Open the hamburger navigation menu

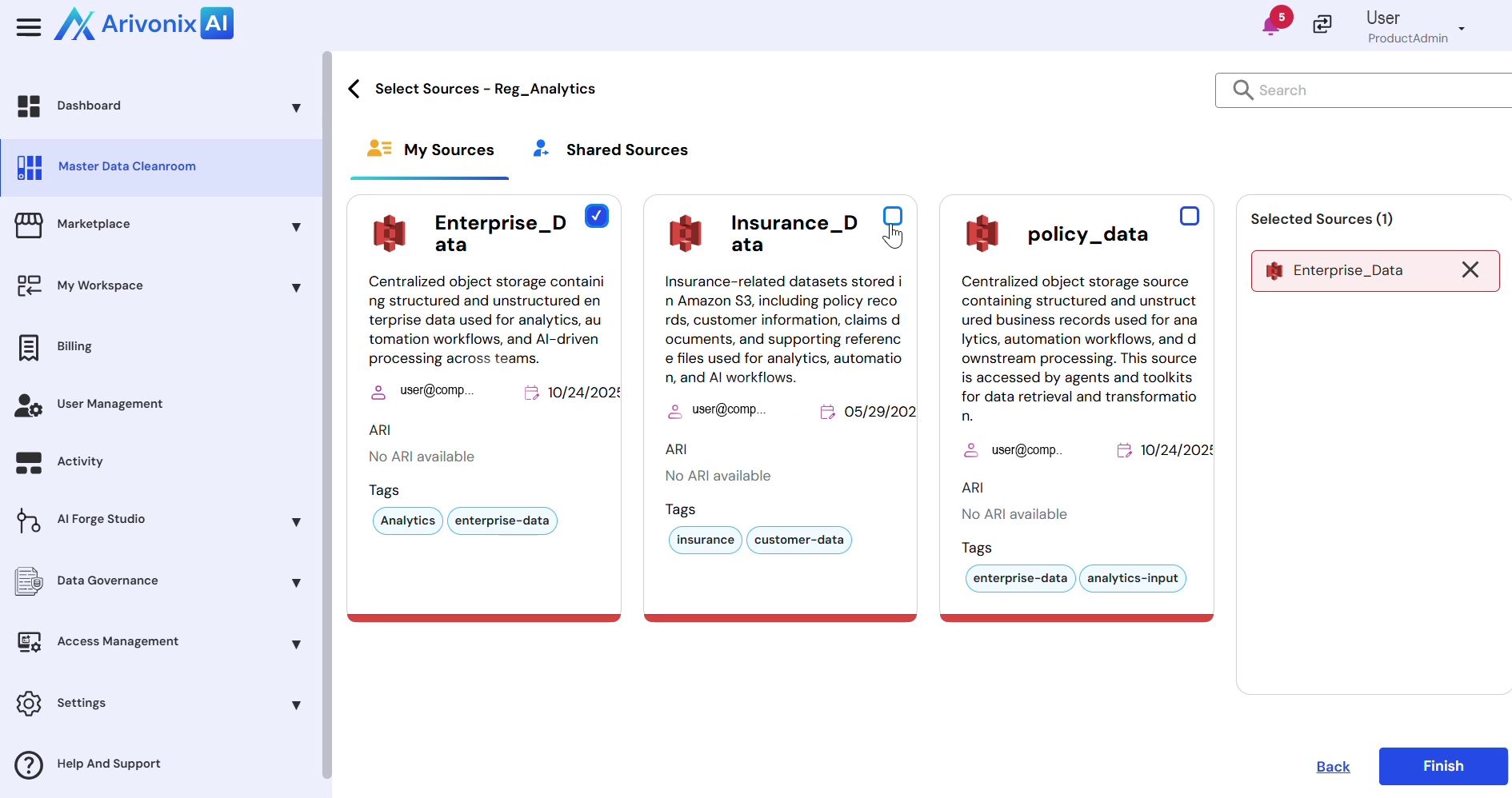[x=29, y=27]
